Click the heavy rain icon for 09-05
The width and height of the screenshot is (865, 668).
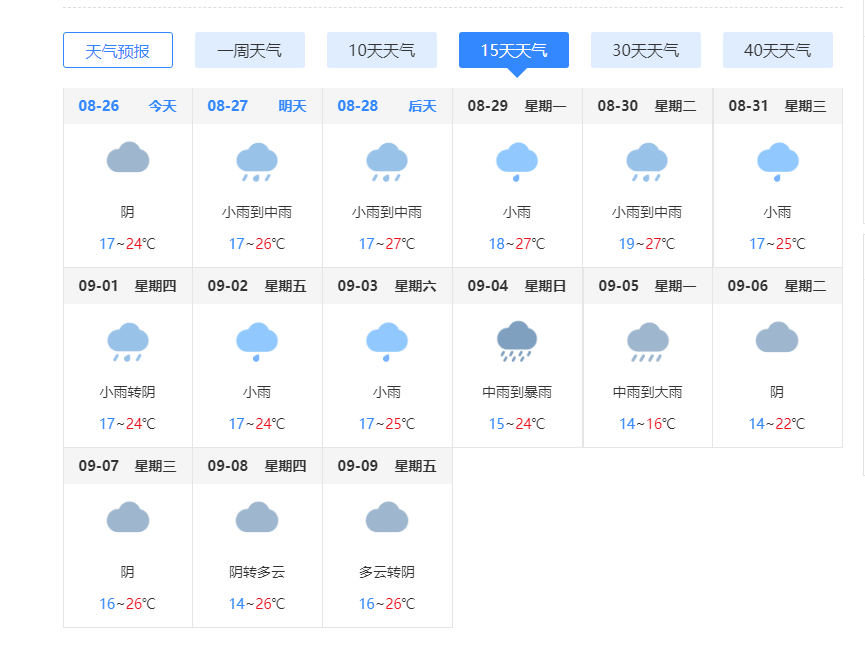coord(648,342)
